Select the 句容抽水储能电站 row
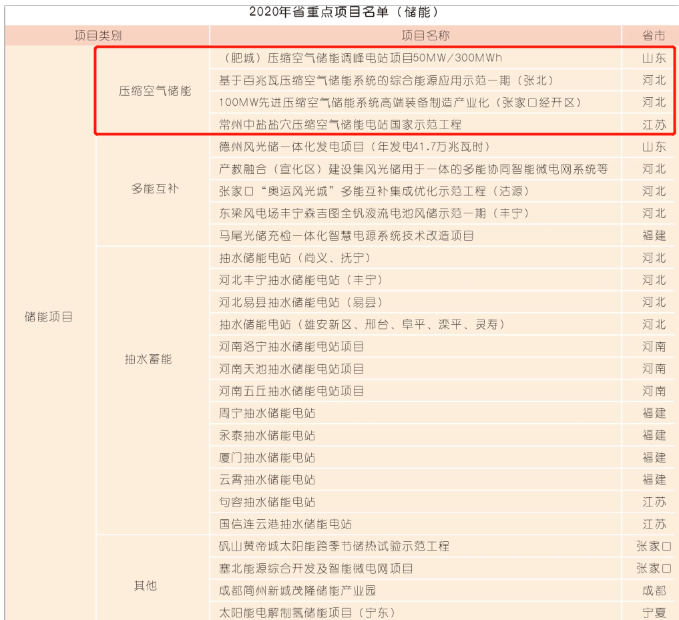The width and height of the screenshot is (679, 620). coord(267,501)
